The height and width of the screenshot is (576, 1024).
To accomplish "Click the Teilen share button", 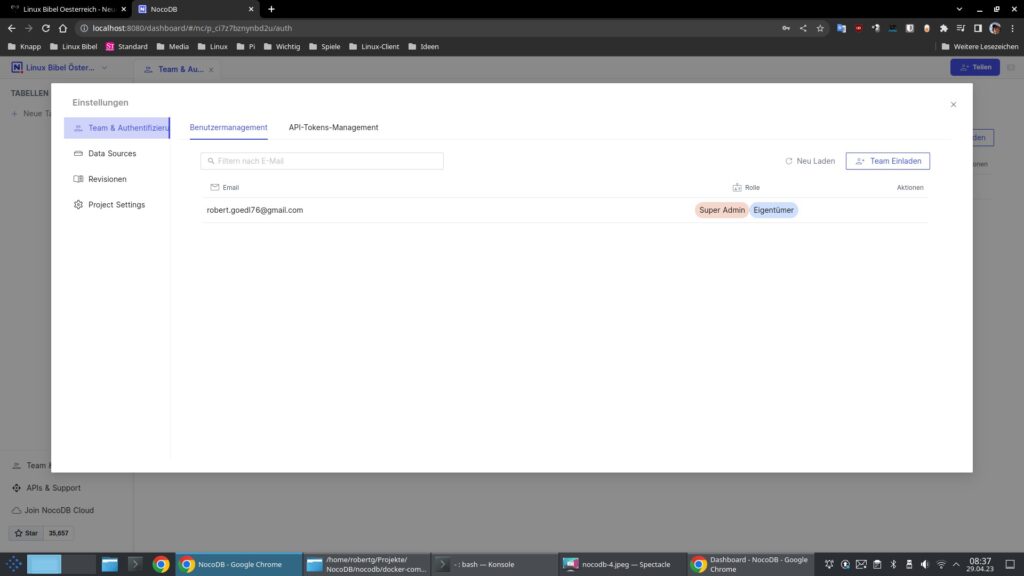I will point(975,67).
